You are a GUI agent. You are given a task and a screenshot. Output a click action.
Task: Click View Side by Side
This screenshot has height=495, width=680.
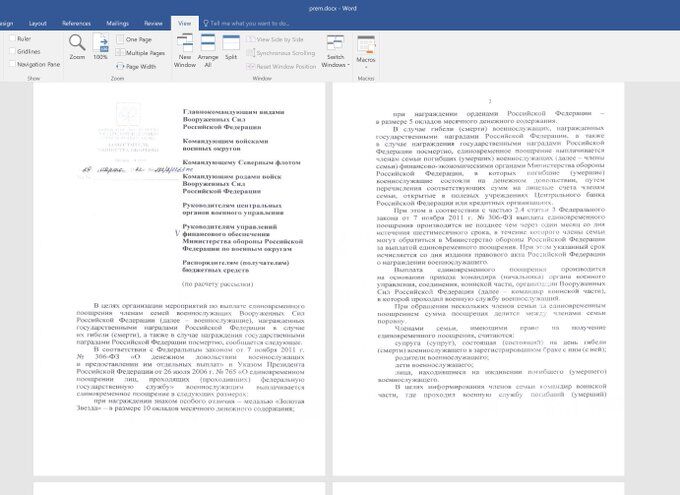[x=275, y=39]
